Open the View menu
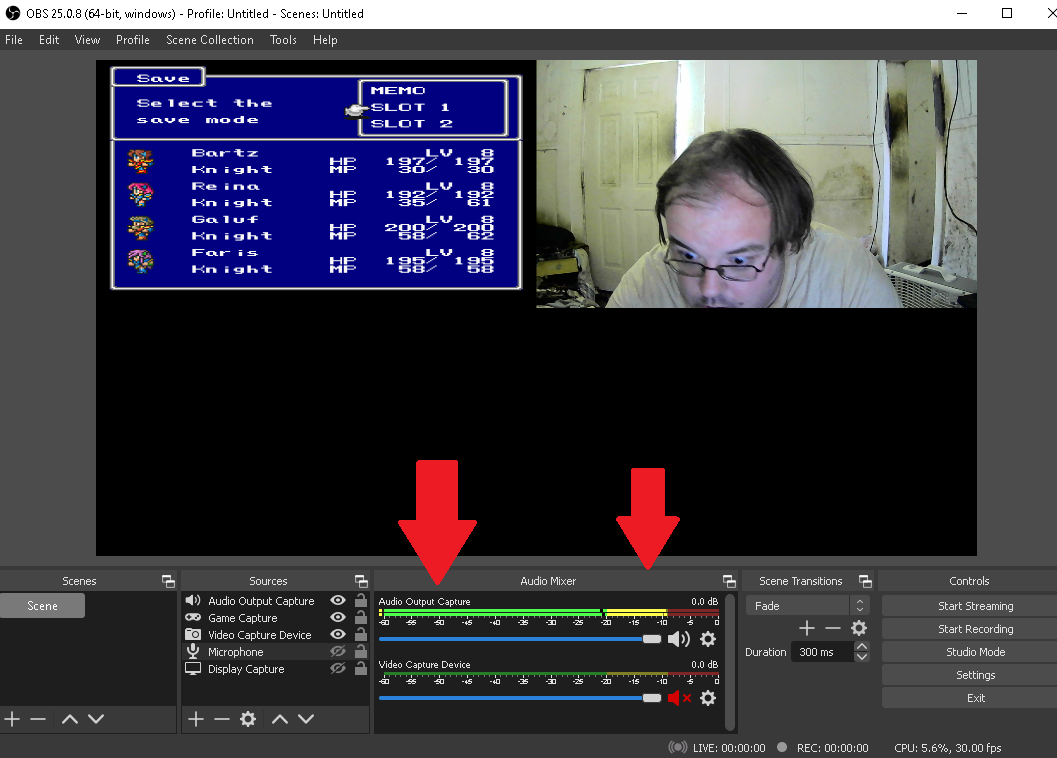The image size is (1057, 758). [x=87, y=40]
